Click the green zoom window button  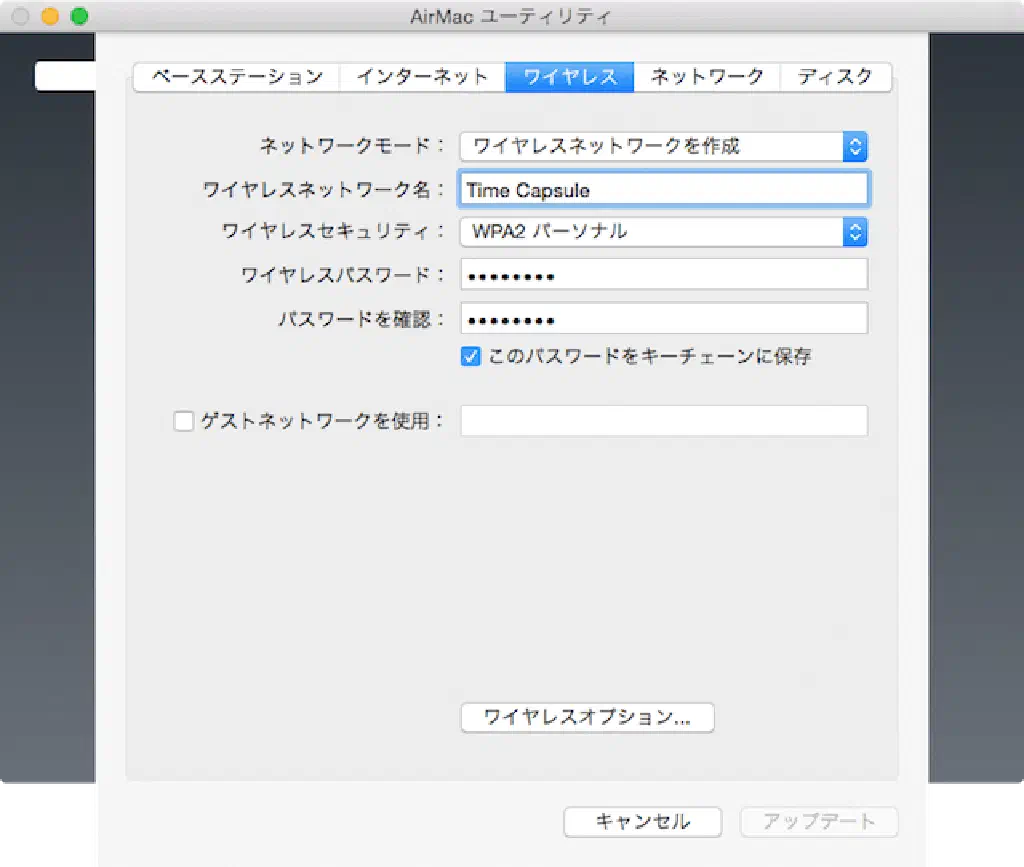pyautogui.click(x=79, y=16)
